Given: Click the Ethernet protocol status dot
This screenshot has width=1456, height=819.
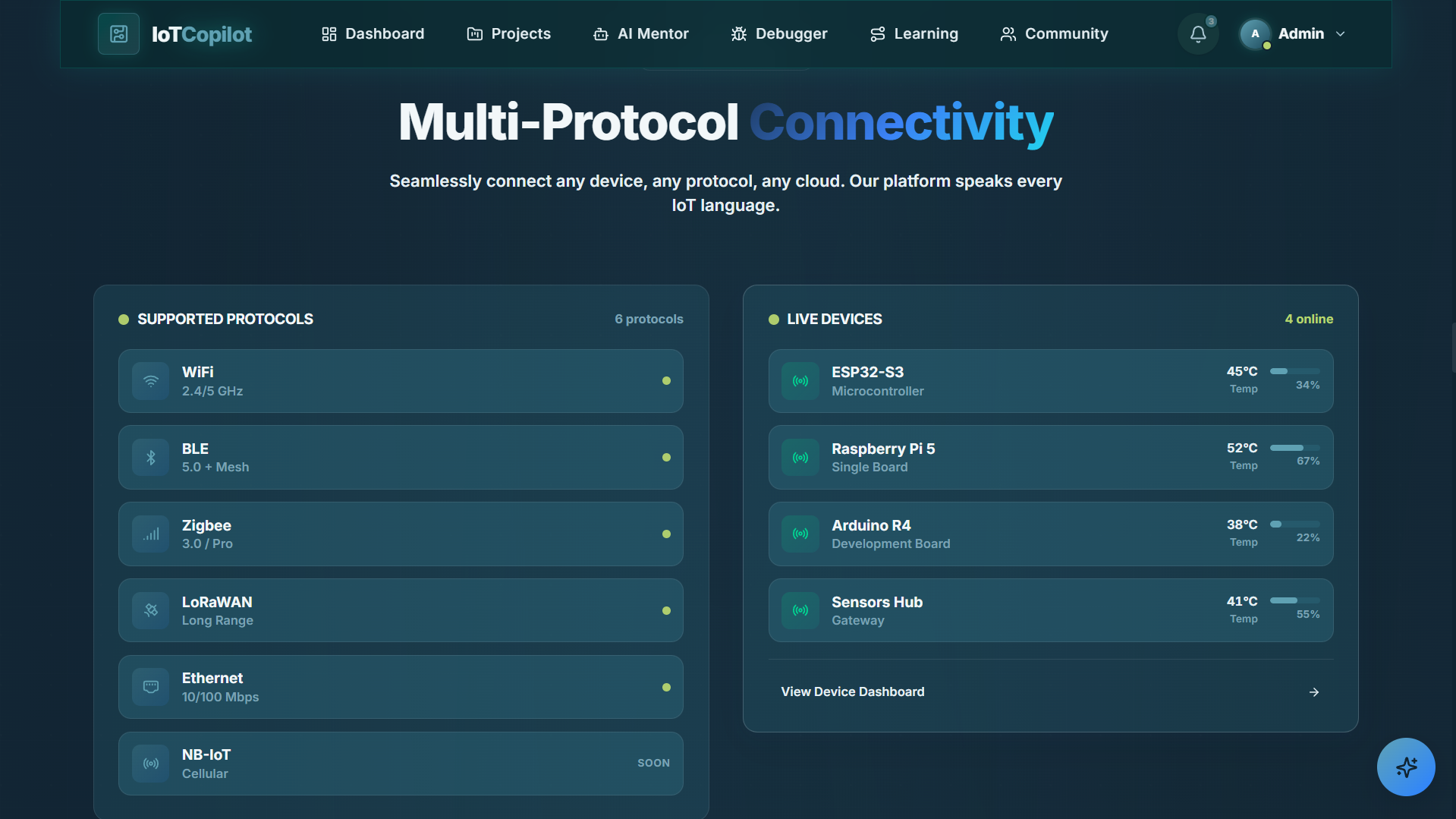Looking at the screenshot, I should pyautogui.click(x=666, y=687).
